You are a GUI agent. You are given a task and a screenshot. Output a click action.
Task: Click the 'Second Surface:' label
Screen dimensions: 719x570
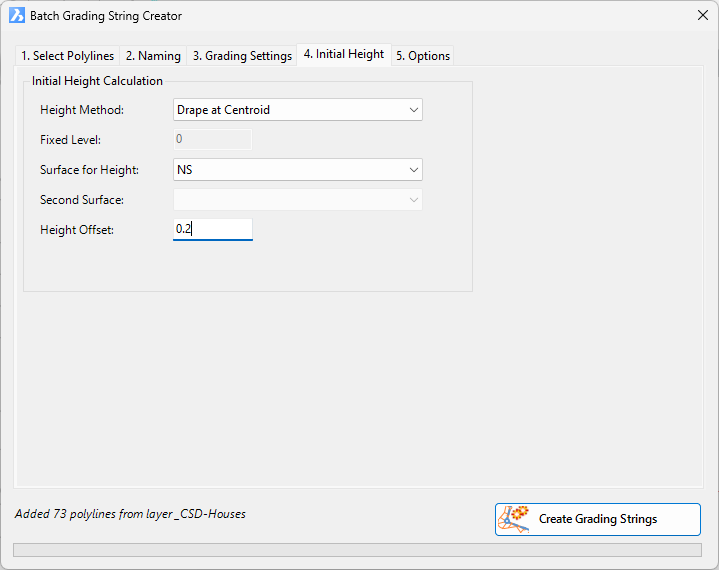tap(82, 200)
